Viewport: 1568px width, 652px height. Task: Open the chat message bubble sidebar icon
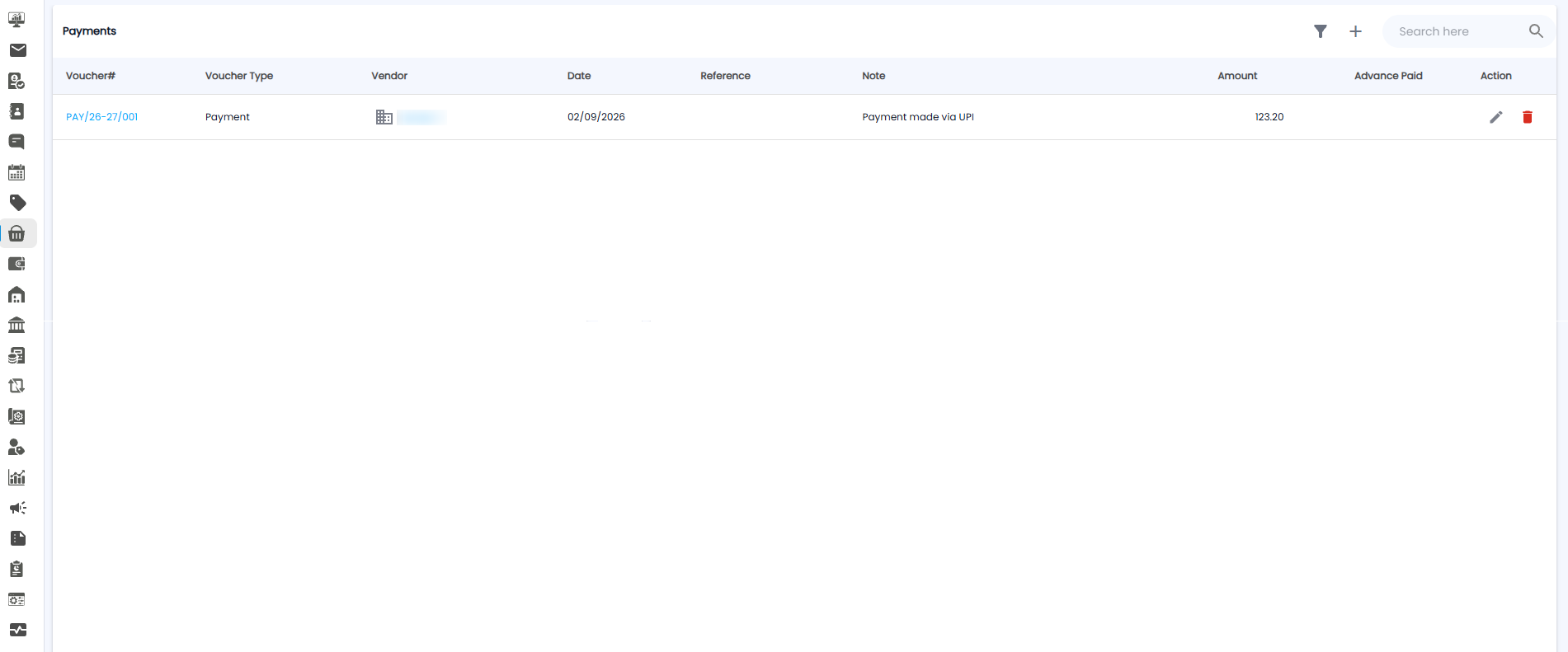(x=16, y=142)
